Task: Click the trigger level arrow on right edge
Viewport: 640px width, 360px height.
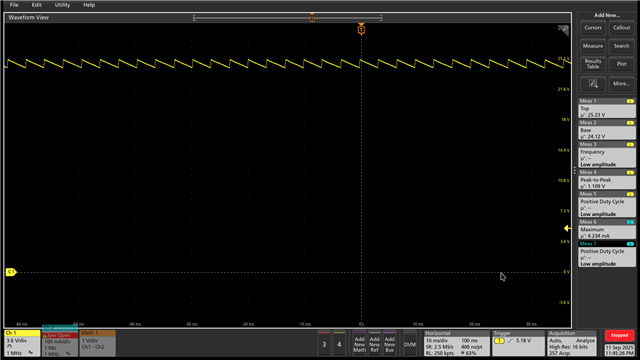Action: [x=567, y=229]
